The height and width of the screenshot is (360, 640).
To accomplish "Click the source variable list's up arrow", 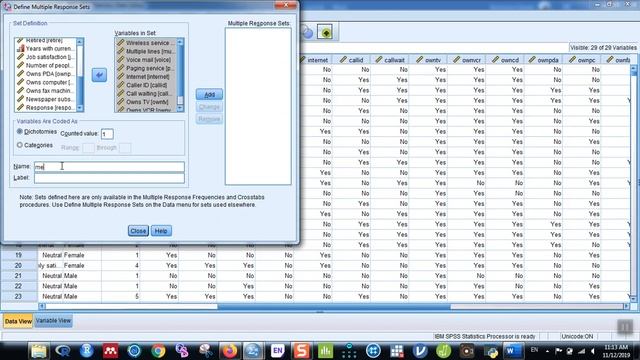I will pyautogui.click(x=80, y=42).
